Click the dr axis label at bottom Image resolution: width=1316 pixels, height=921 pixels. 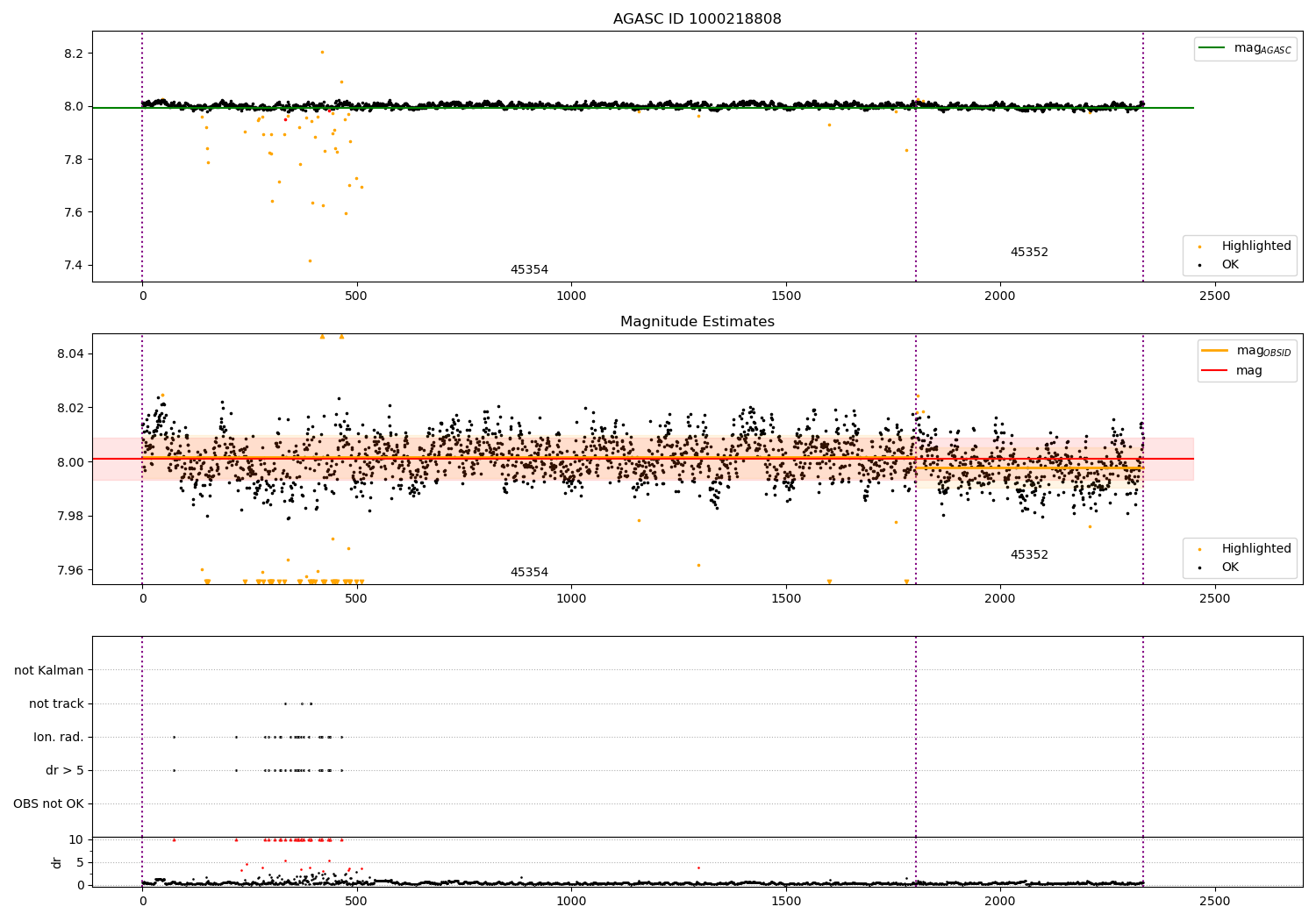click(x=57, y=862)
